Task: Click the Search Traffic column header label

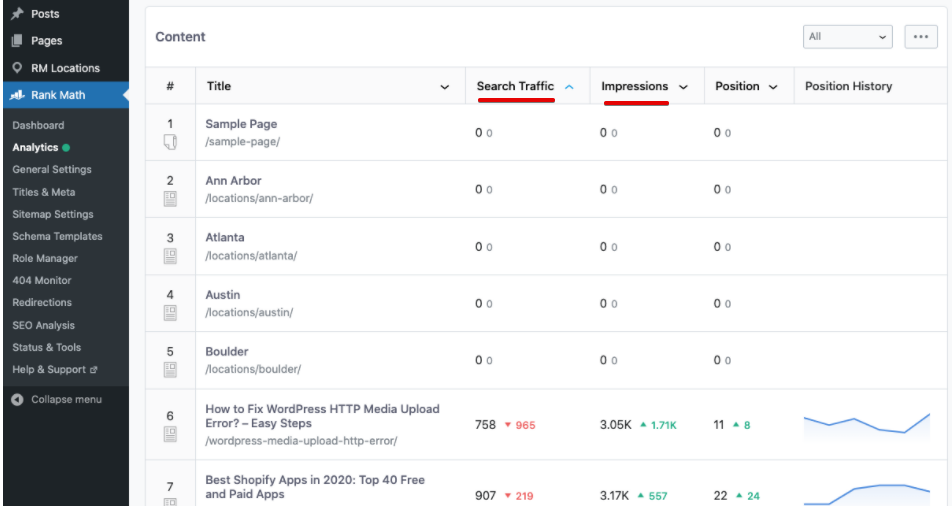Action: [515, 86]
